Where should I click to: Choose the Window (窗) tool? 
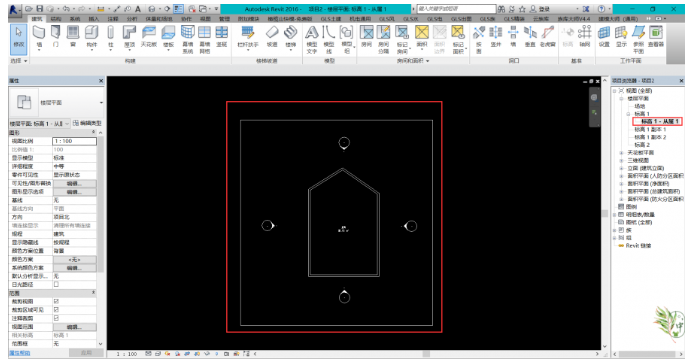point(73,37)
